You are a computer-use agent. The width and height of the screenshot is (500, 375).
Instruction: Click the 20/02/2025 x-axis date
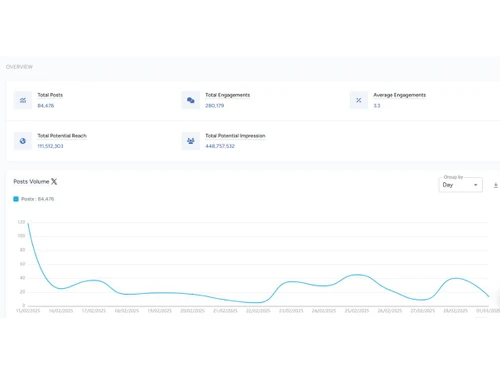click(x=192, y=311)
